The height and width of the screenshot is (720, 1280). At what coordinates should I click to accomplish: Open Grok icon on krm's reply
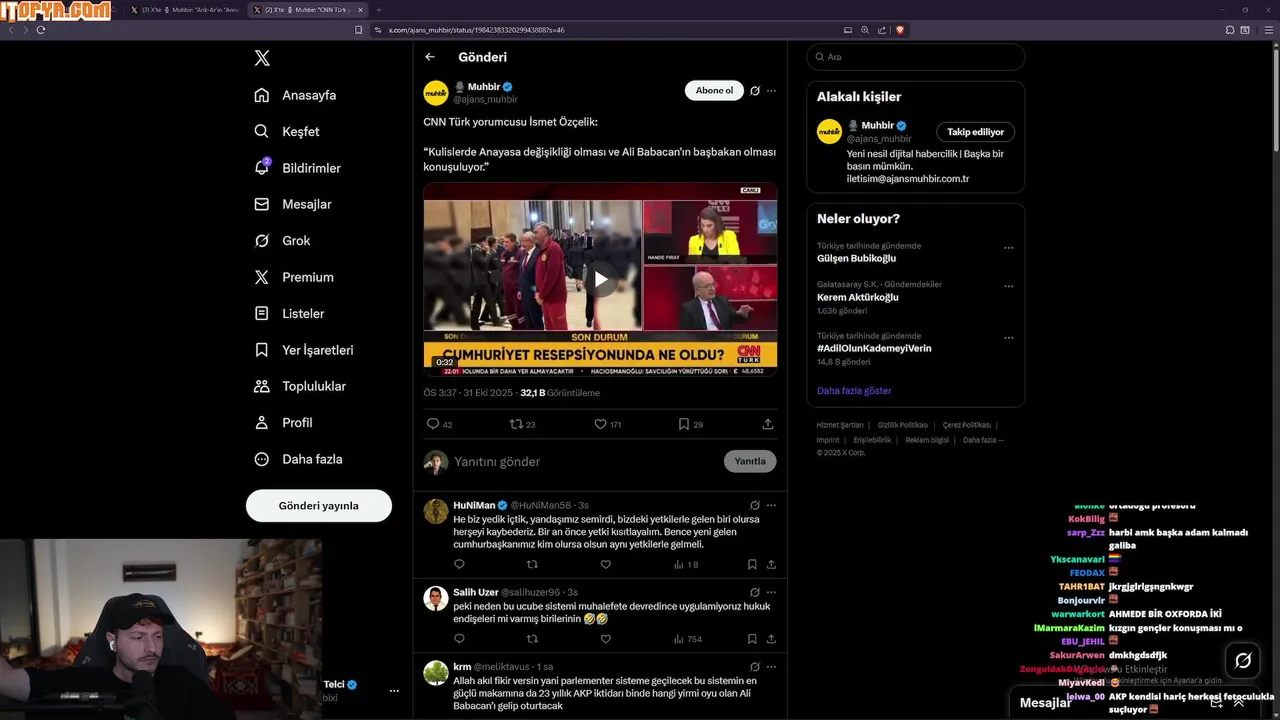click(x=755, y=667)
